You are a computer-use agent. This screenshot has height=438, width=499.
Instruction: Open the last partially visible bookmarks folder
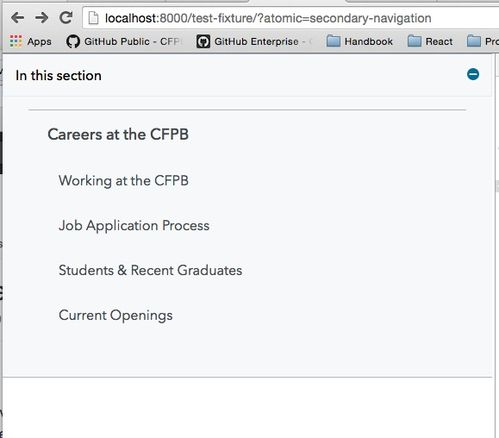pos(483,41)
